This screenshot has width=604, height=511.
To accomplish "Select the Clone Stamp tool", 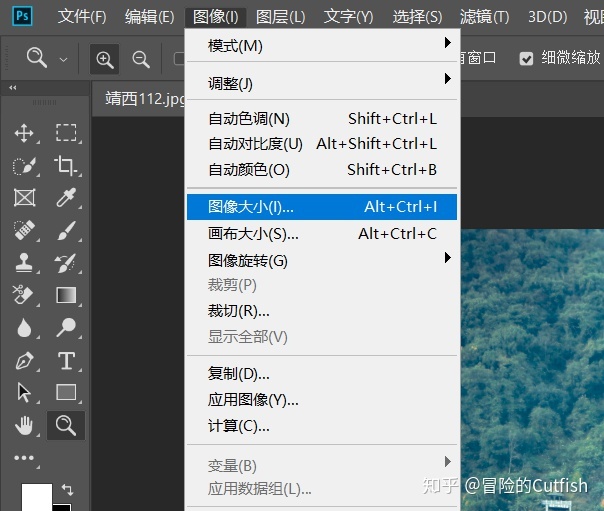I will (24, 263).
